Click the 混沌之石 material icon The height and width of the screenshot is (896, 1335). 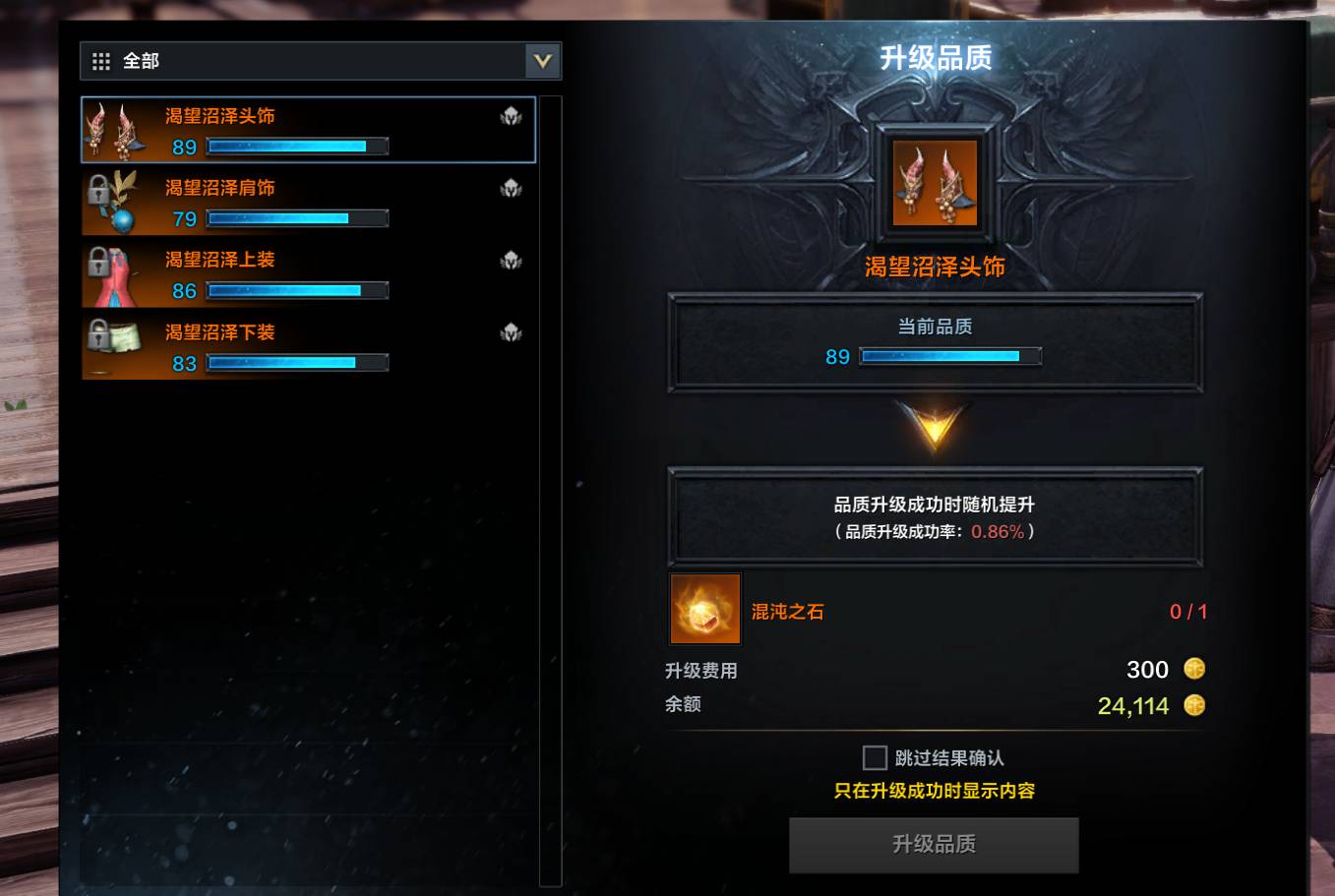coord(705,609)
